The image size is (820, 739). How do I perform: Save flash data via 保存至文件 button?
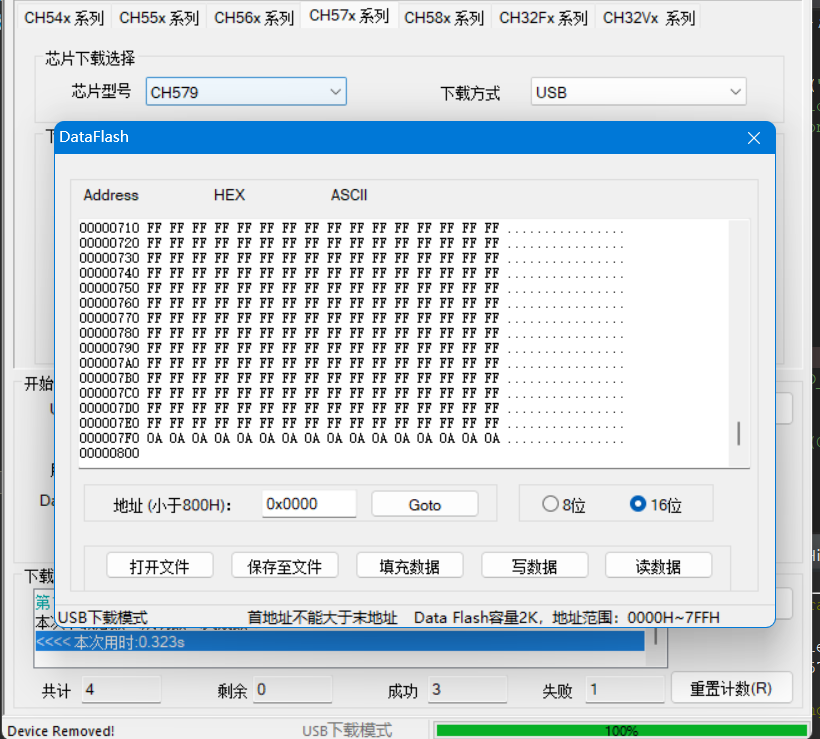coord(286,564)
